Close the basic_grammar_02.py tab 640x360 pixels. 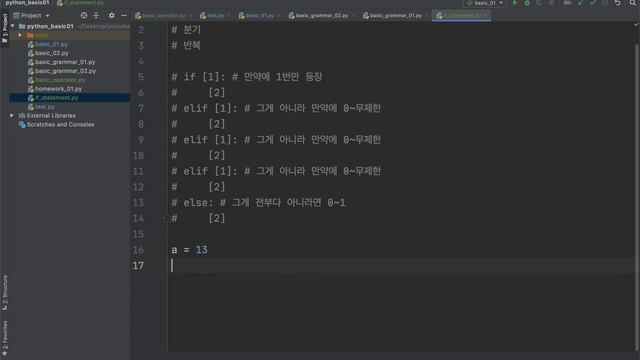coord(353,16)
